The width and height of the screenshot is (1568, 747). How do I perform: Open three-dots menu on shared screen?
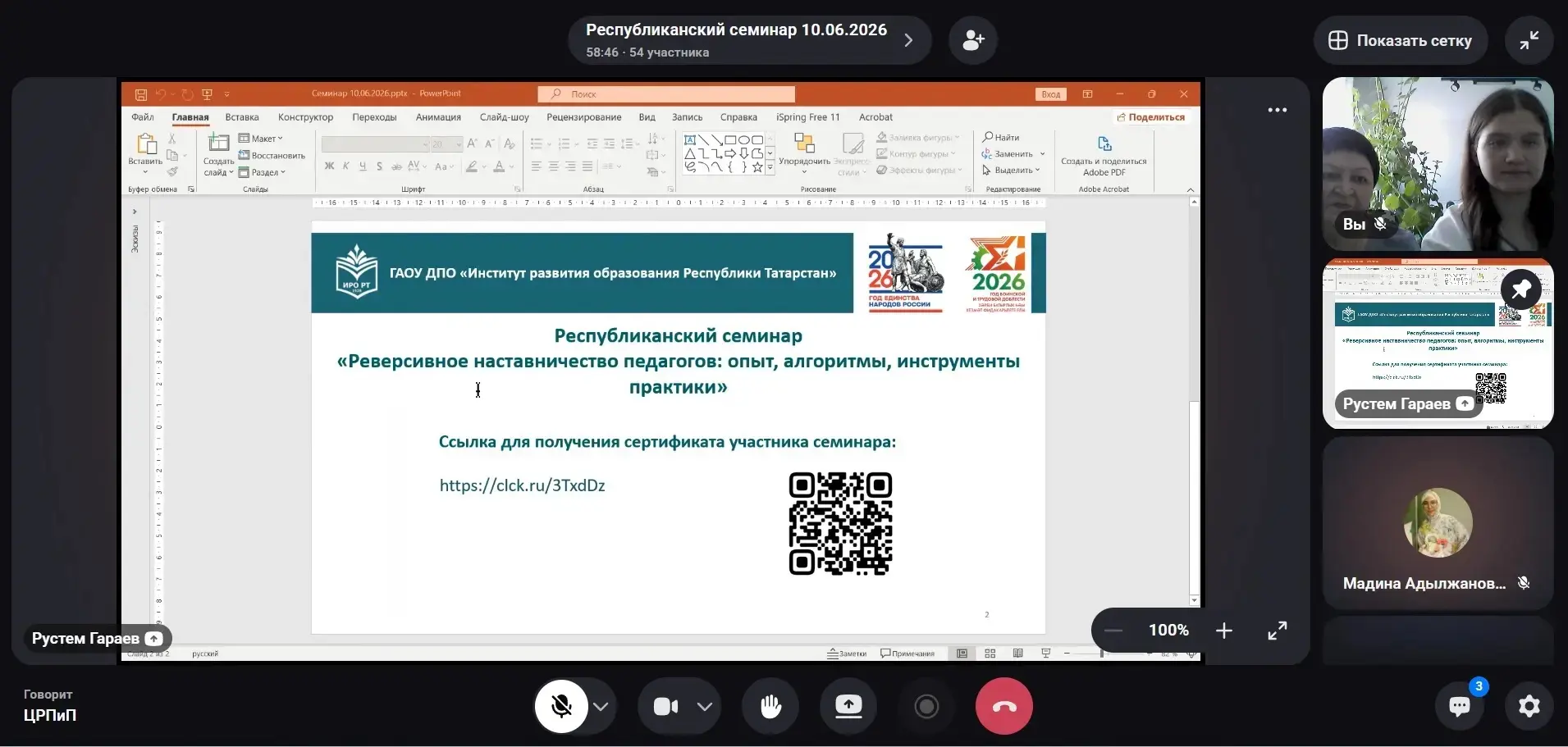(x=1278, y=110)
